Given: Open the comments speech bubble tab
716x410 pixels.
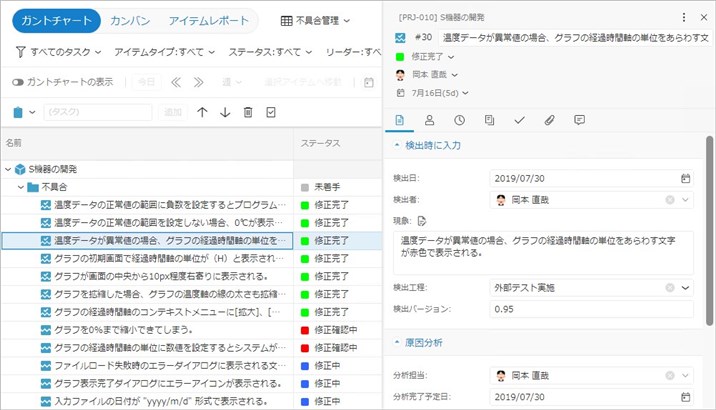Looking at the screenshot, I should (x=579, y=120).
